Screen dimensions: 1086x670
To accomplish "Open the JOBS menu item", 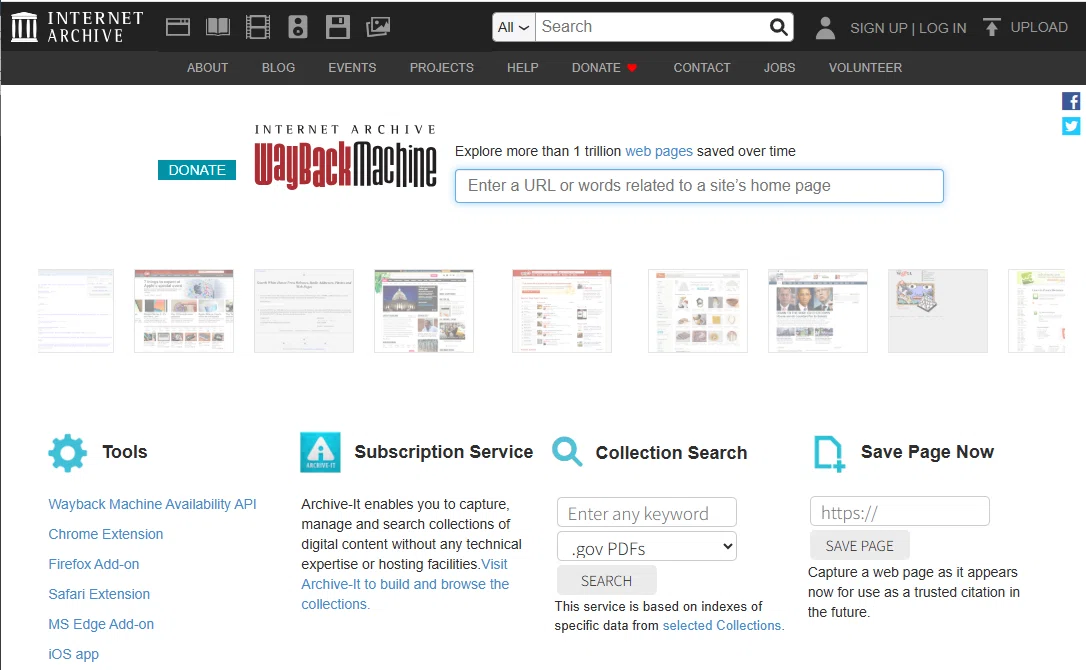I will pyautogui.click(x=779, y=68).
